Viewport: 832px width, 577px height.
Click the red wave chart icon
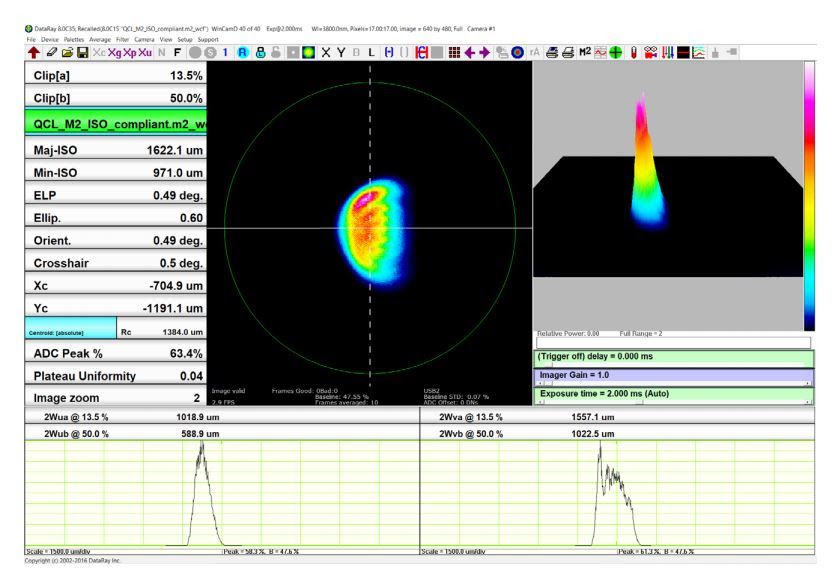tap(600, 52)
